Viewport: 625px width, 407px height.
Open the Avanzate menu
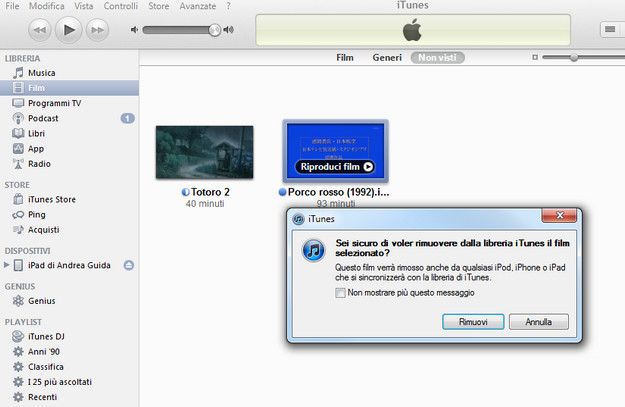(197, 6)
